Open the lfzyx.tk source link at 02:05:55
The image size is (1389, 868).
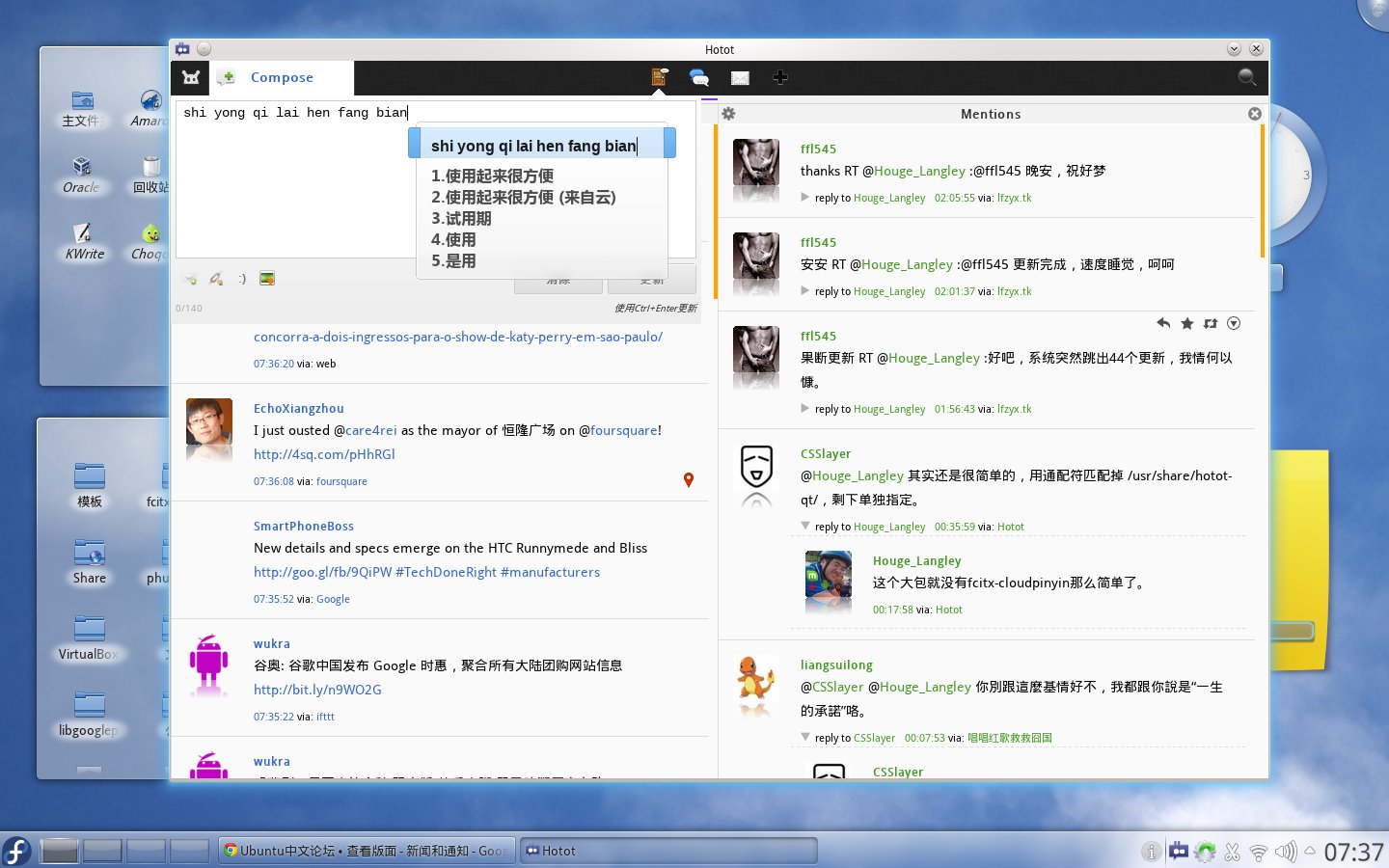click(1014, 198)
